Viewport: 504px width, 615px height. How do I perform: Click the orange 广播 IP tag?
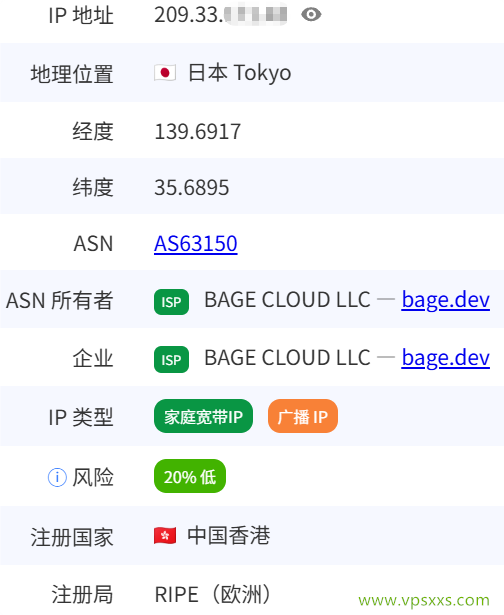pyautogui.click(x=303, y=417)
